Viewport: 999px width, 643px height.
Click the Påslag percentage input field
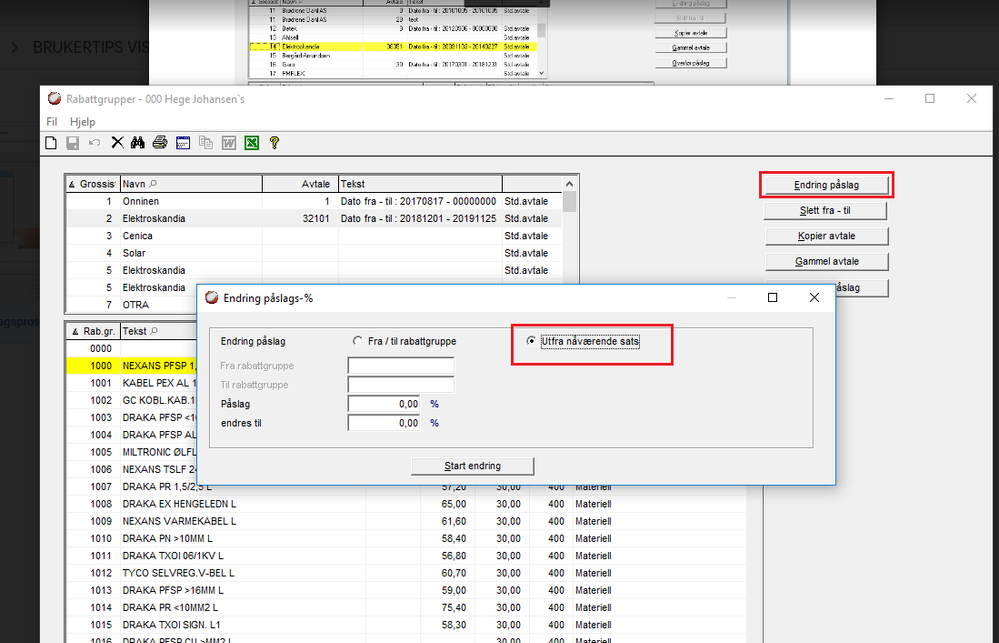(384, 404)
